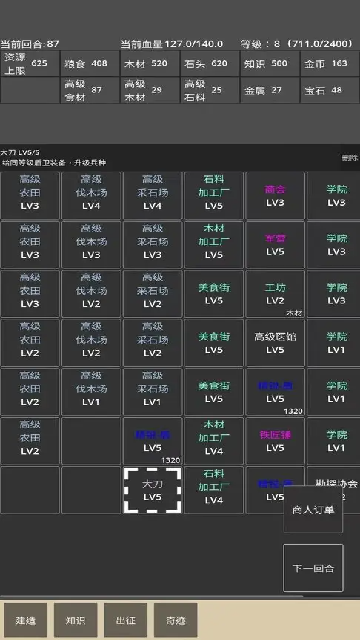Select the 美食街 tile beside 高级医馆
Image resolution: width=360 pixels, height=640 pixels.
pyautogui.click(x=213, y=343)
